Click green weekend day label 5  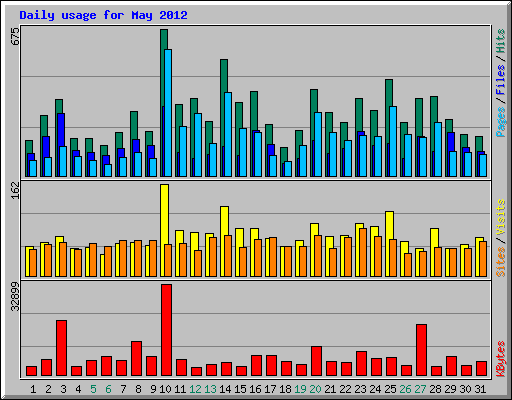[x=93, y=389]
